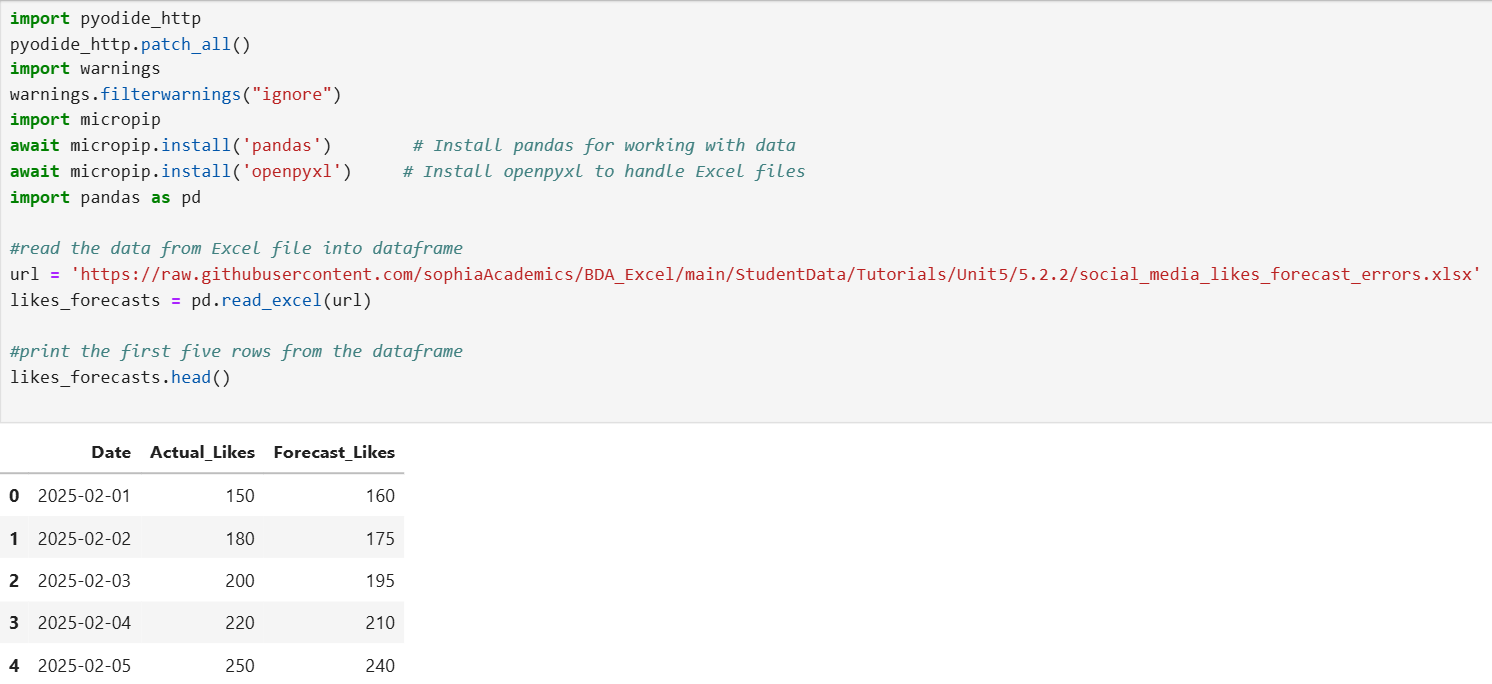
Task: Click the pd.read_excel(url) call
Action: click(281, 300)
